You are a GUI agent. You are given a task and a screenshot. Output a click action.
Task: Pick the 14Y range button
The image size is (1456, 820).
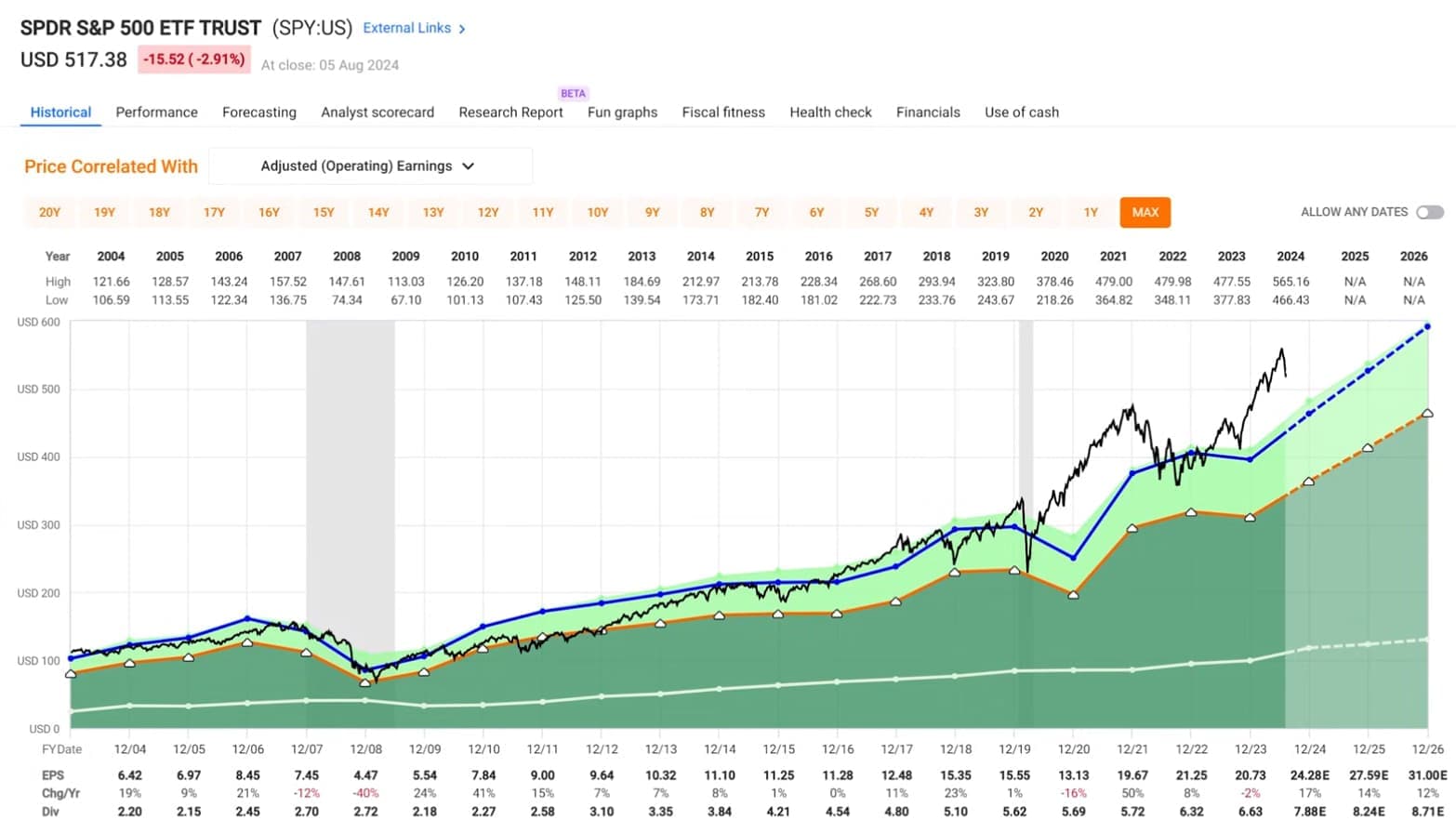pos(378,212)
